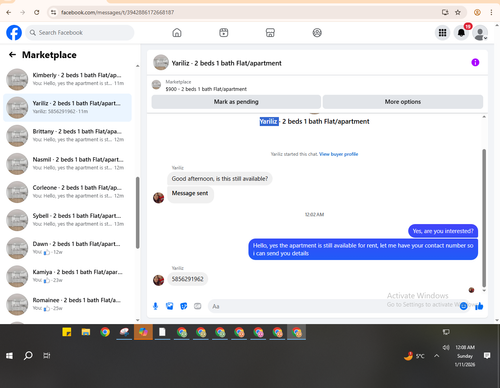The height and width of the screenshot is (388, 500).
Task: Click the listing thumbnail next to $900
Action: pos(156,85)
